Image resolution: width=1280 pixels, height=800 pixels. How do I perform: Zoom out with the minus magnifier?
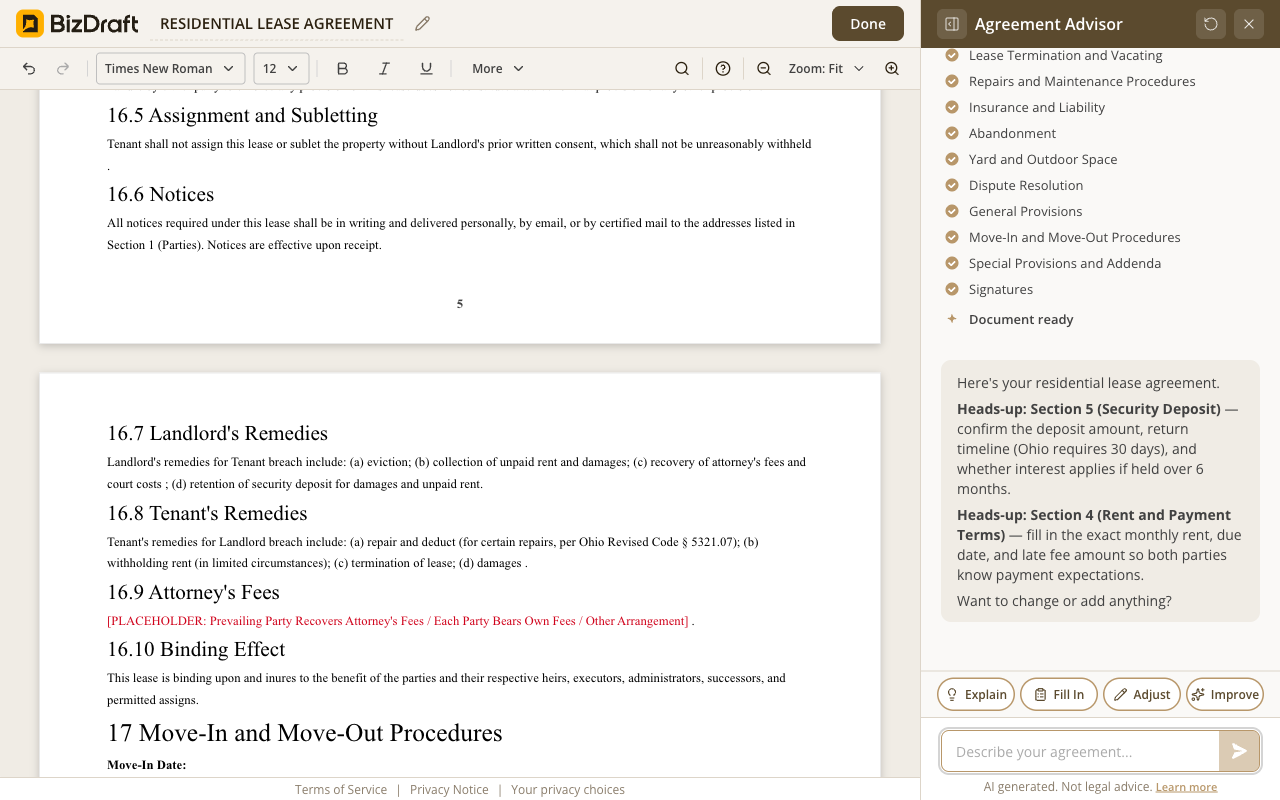pyautogui.click(x=764, y=68)
